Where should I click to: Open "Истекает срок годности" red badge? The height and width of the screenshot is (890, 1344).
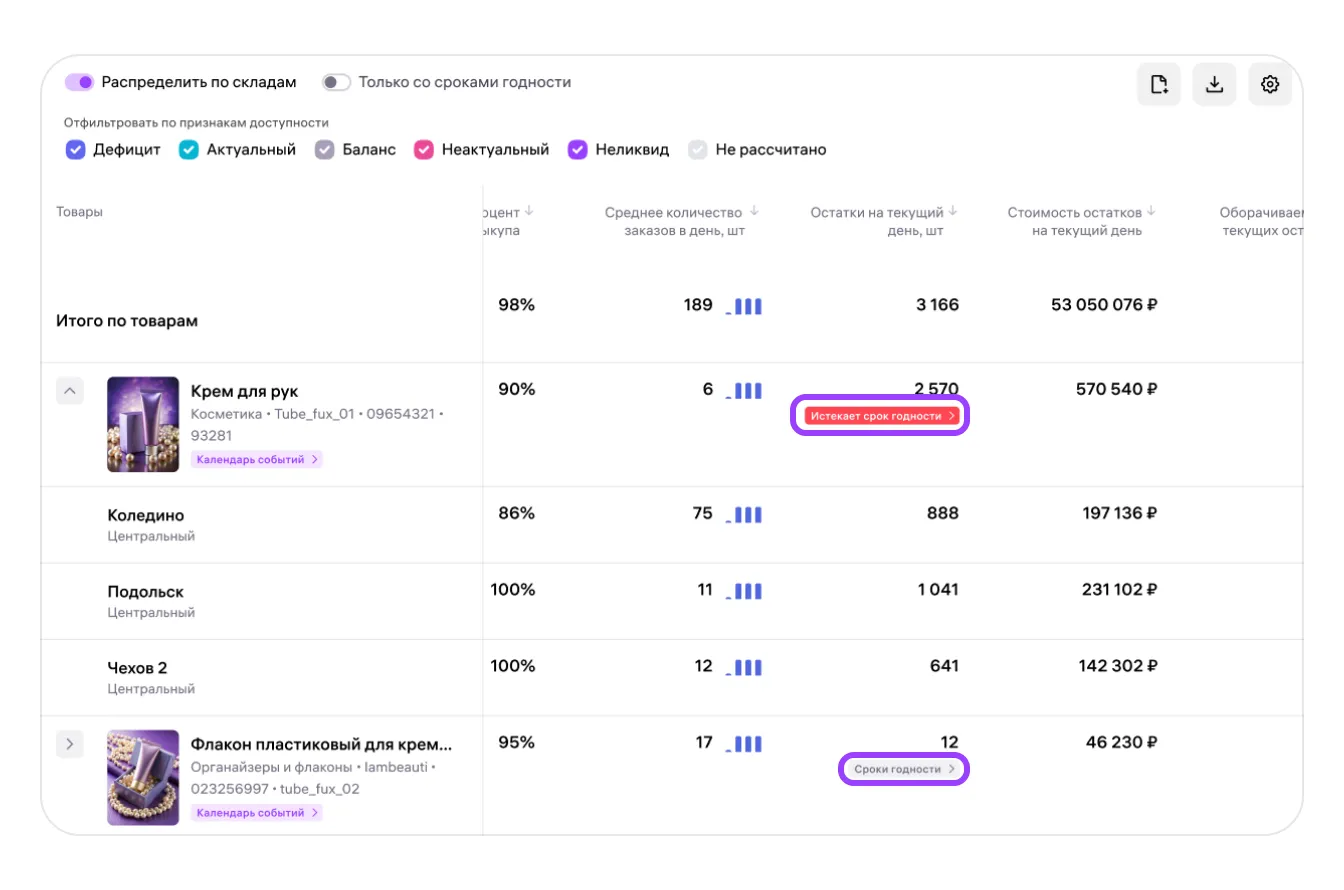point(881,416)
